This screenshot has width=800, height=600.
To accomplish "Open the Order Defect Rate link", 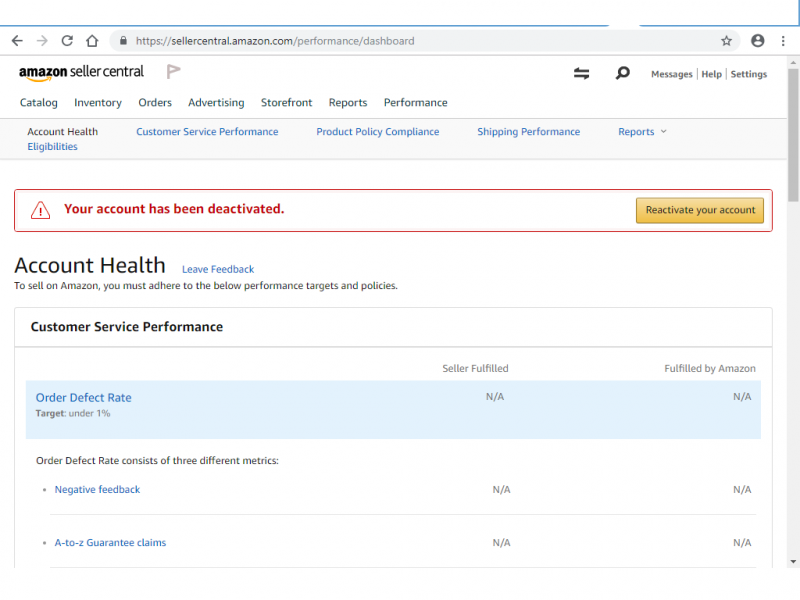I will pos(84,397).
